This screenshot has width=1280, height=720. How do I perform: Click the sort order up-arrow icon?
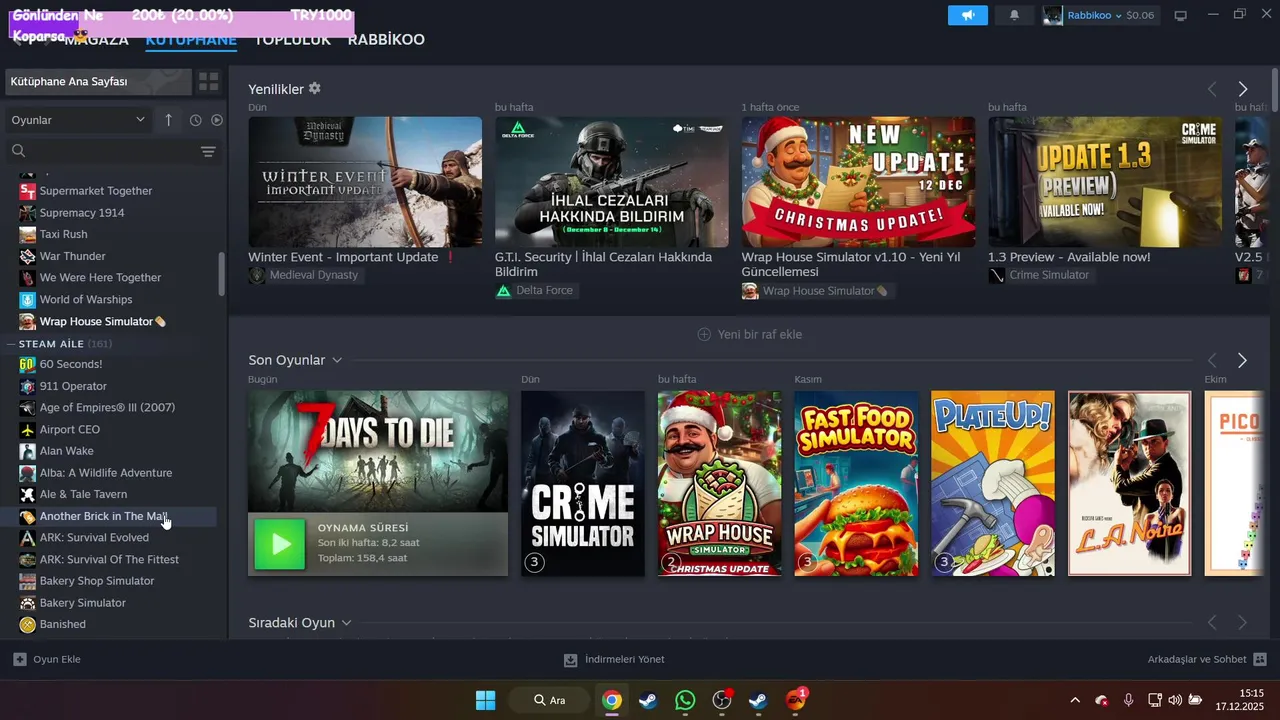coord(168,120)
